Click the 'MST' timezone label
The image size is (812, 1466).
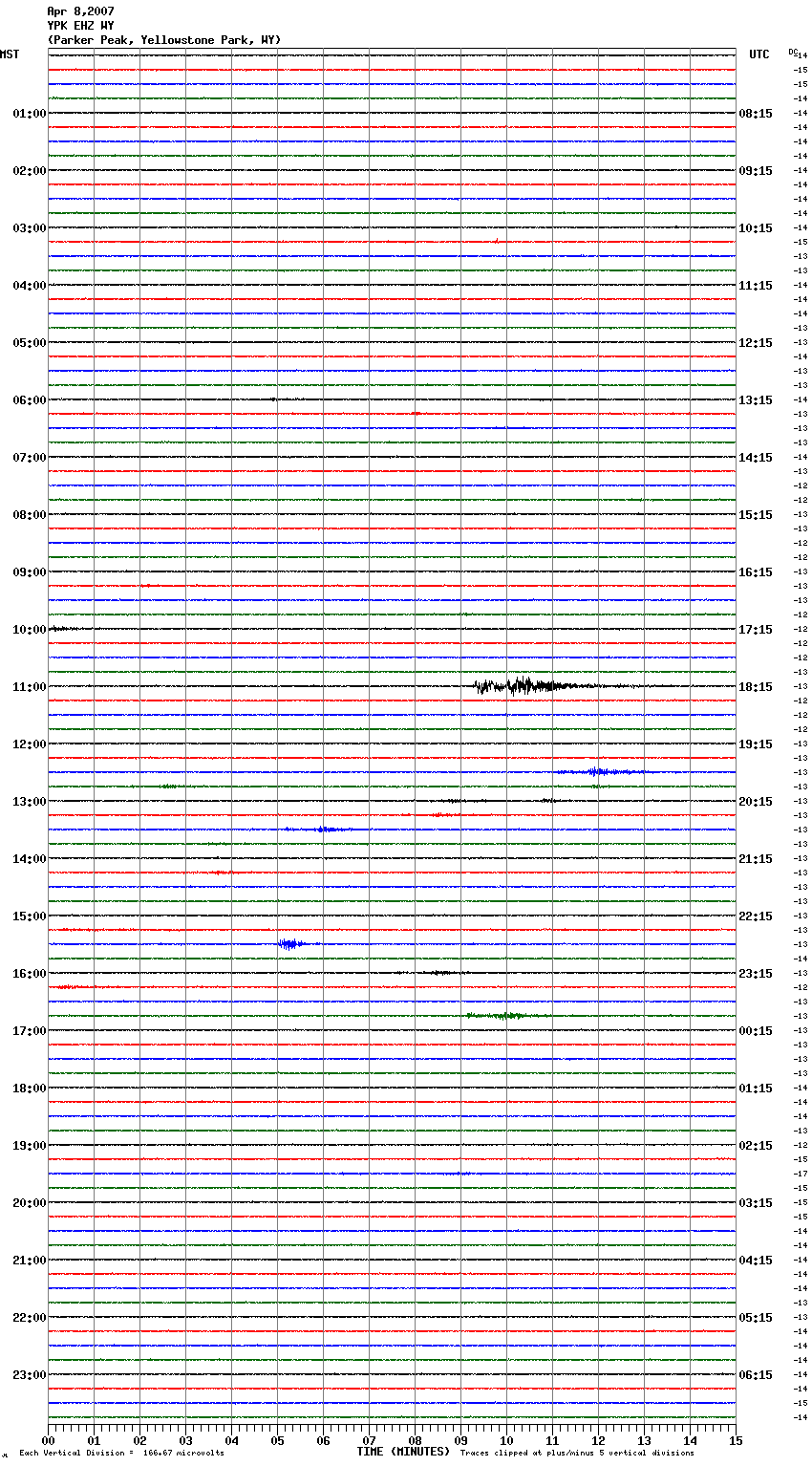click(x=10, y=54)
